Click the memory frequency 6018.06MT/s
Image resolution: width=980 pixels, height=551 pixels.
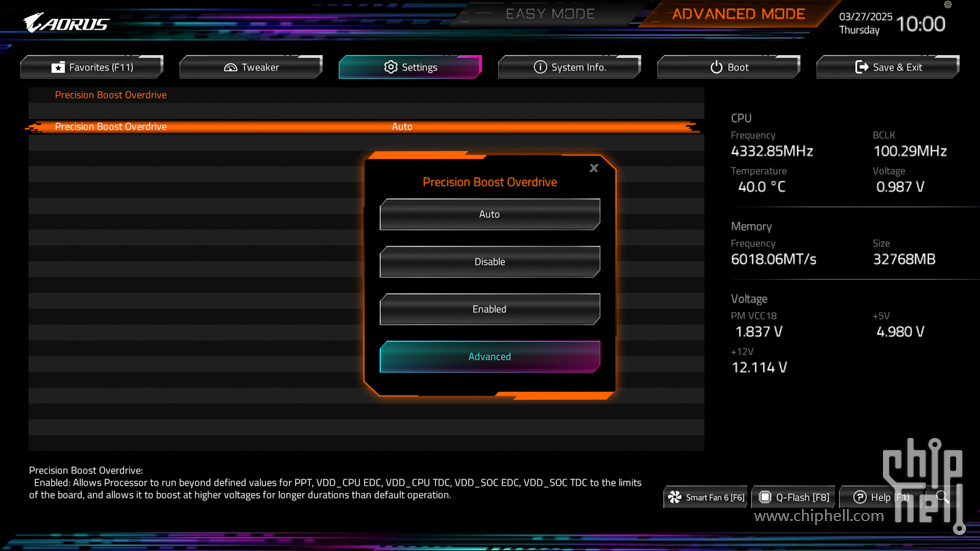774,259
